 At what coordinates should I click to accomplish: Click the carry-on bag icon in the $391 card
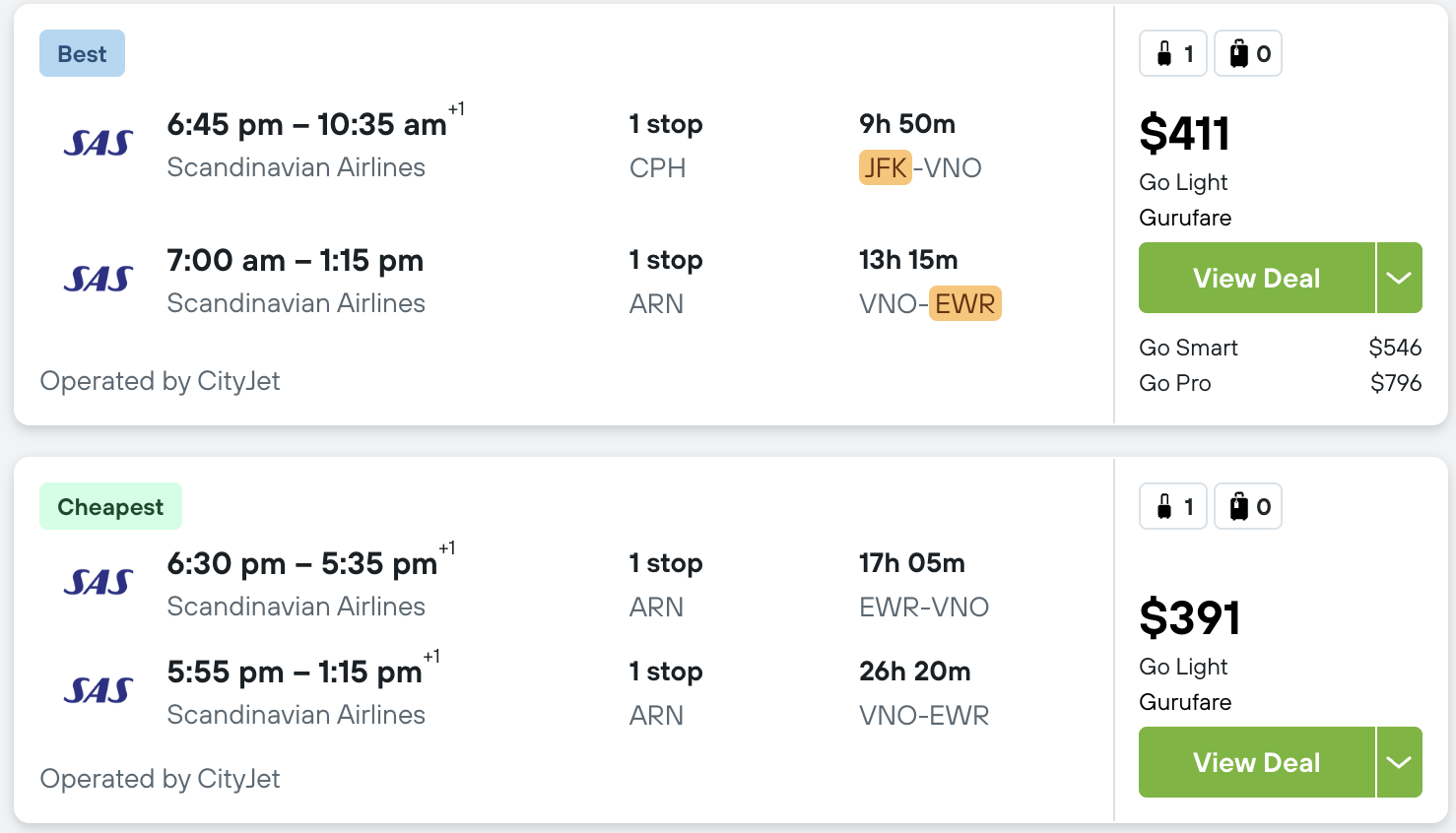pyautogui.click(x=1164, y=506)
